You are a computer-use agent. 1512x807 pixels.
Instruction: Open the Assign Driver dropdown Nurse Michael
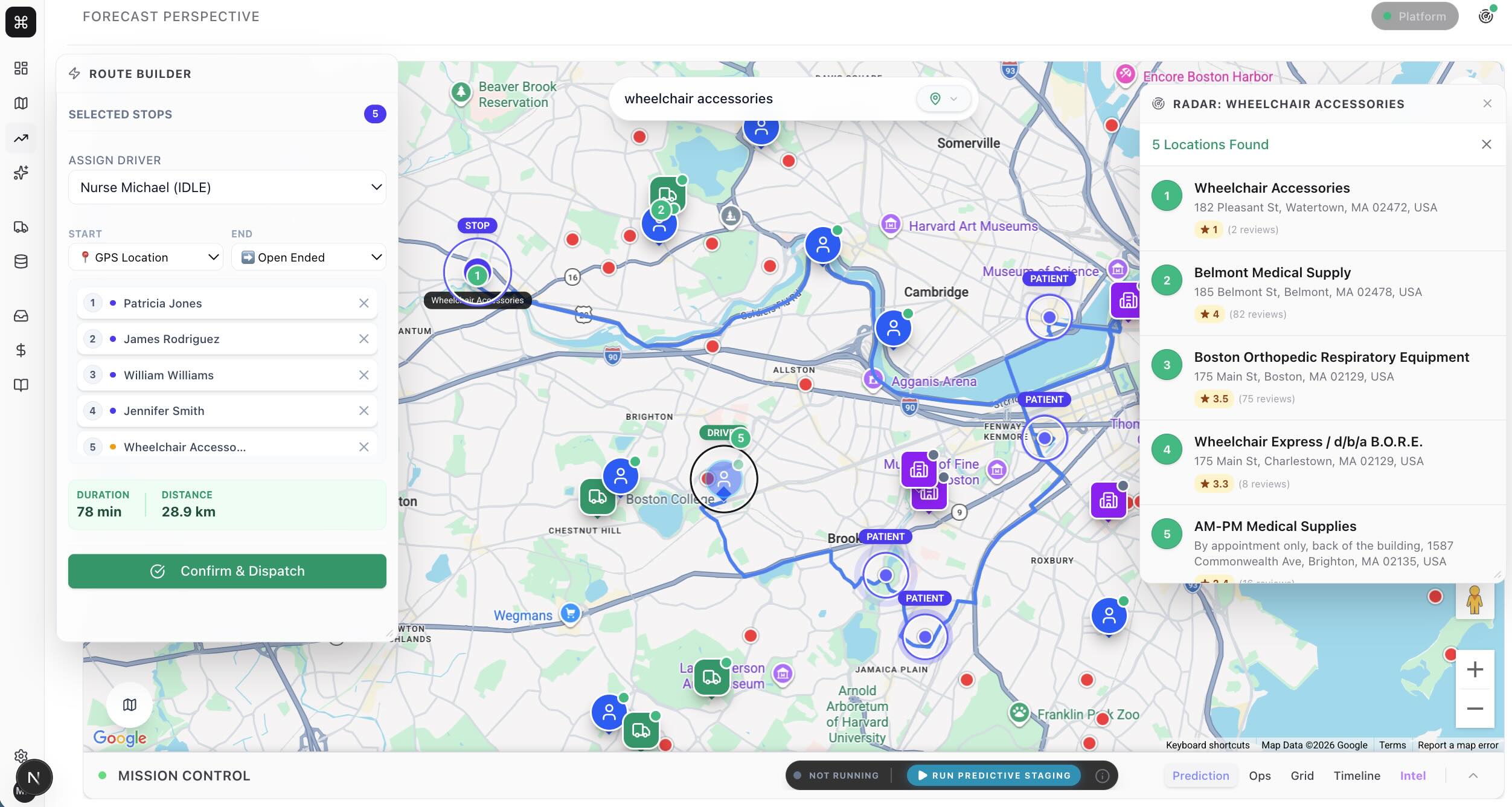(x=227, y=187)
